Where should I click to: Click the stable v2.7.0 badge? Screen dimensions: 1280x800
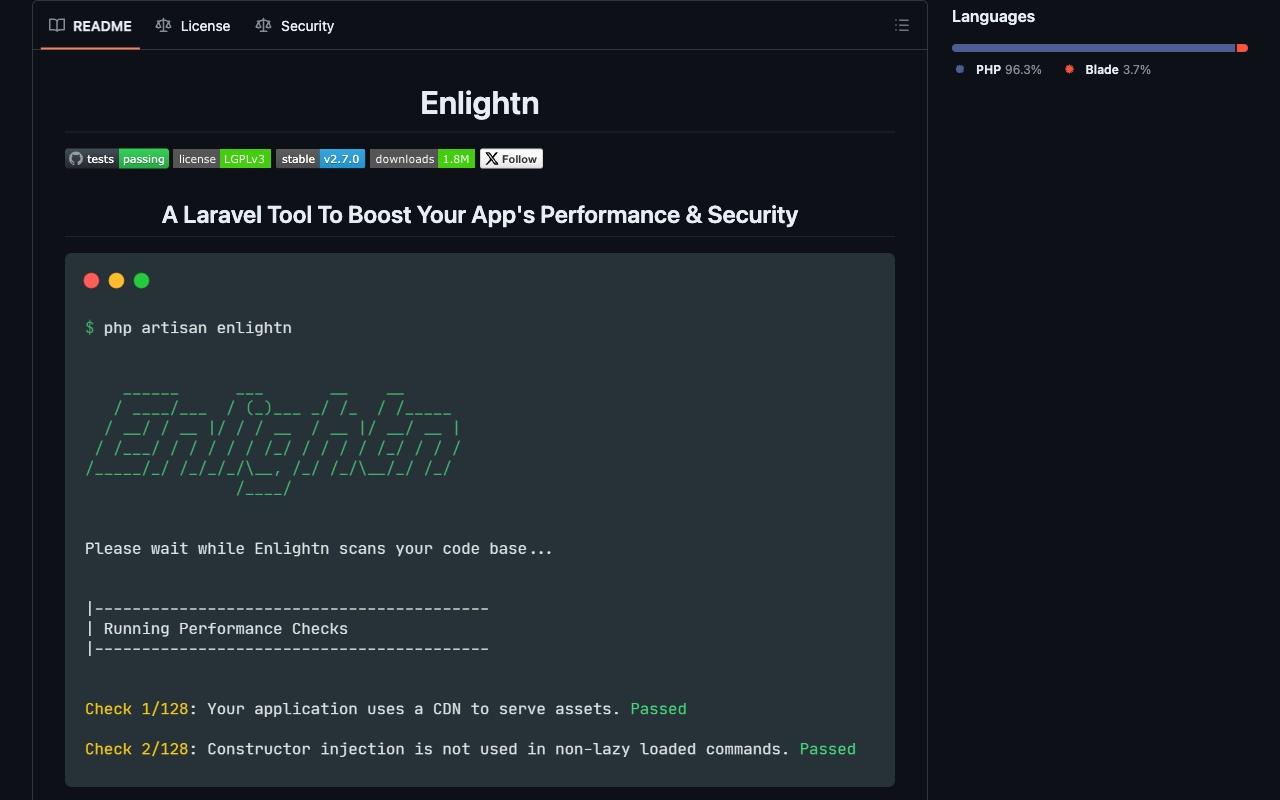point(320,159)
